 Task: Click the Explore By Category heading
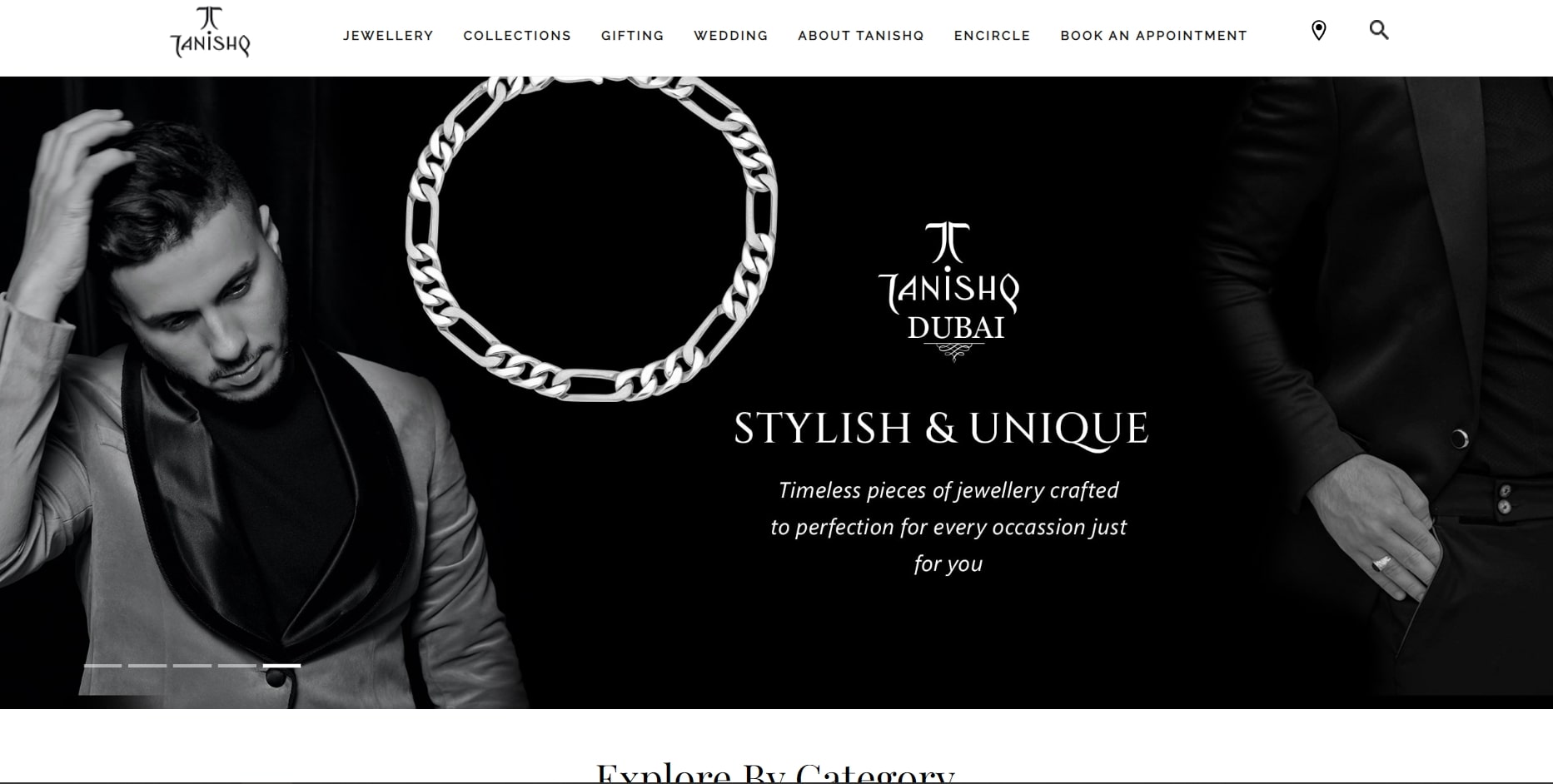click(x=775, y=772)
